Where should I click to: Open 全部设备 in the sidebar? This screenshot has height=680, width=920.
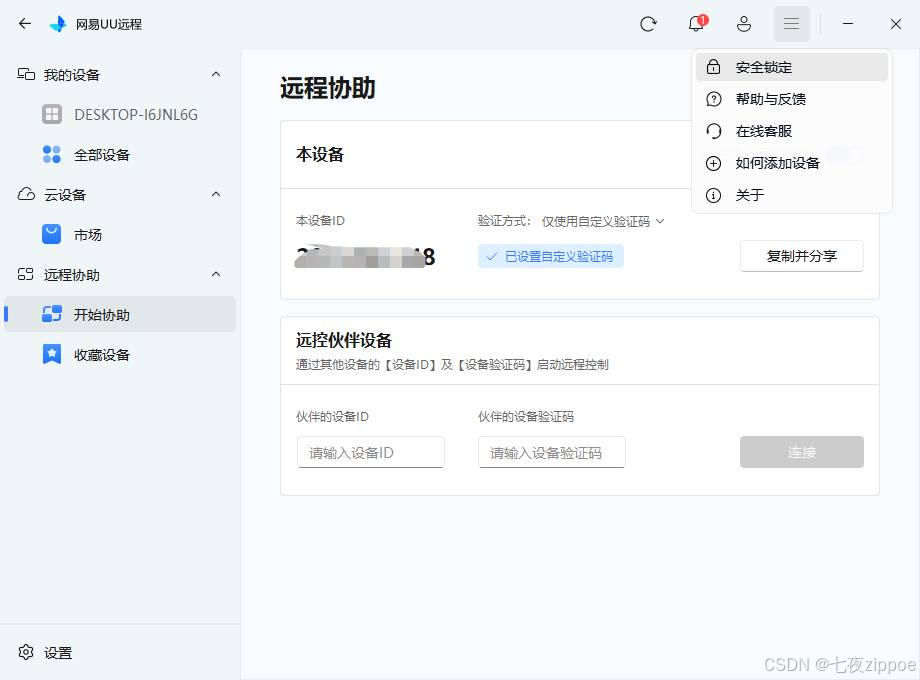pyautogui.click(x=101, y=155)
